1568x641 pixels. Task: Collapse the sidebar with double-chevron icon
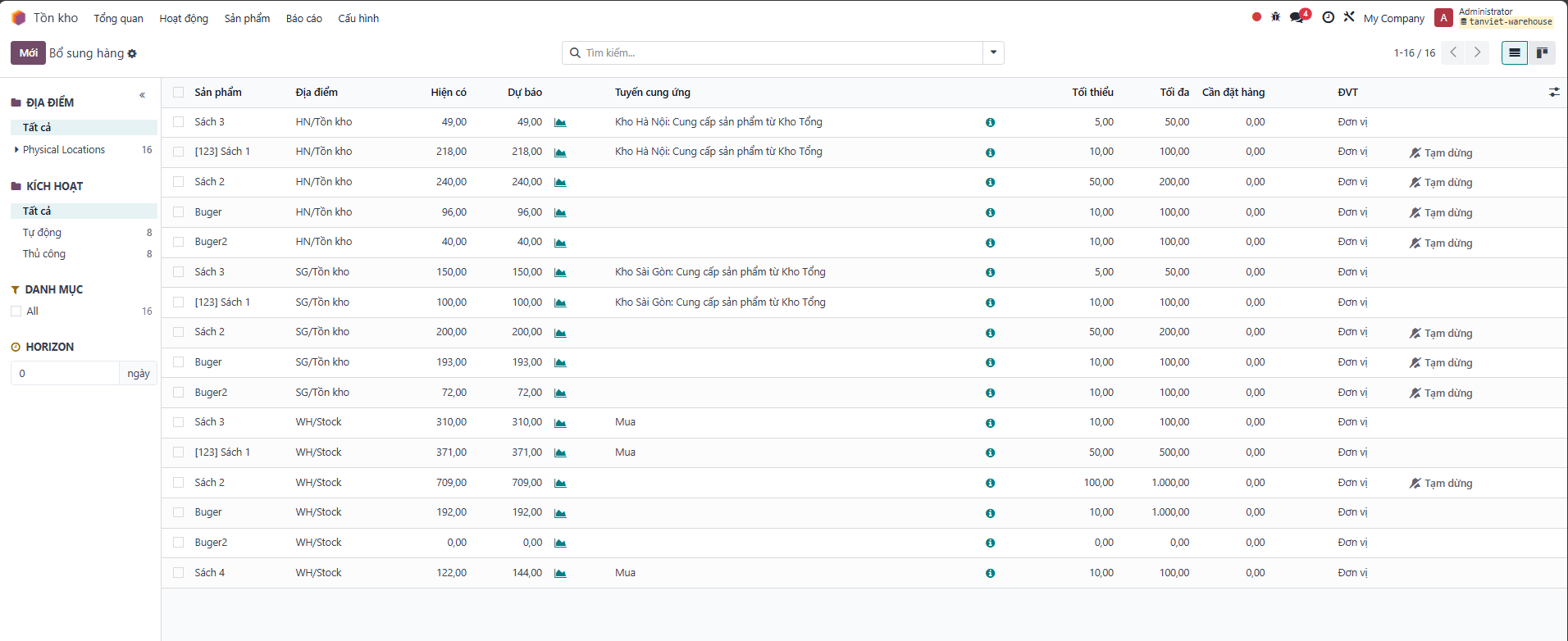(x=143, y=95)
